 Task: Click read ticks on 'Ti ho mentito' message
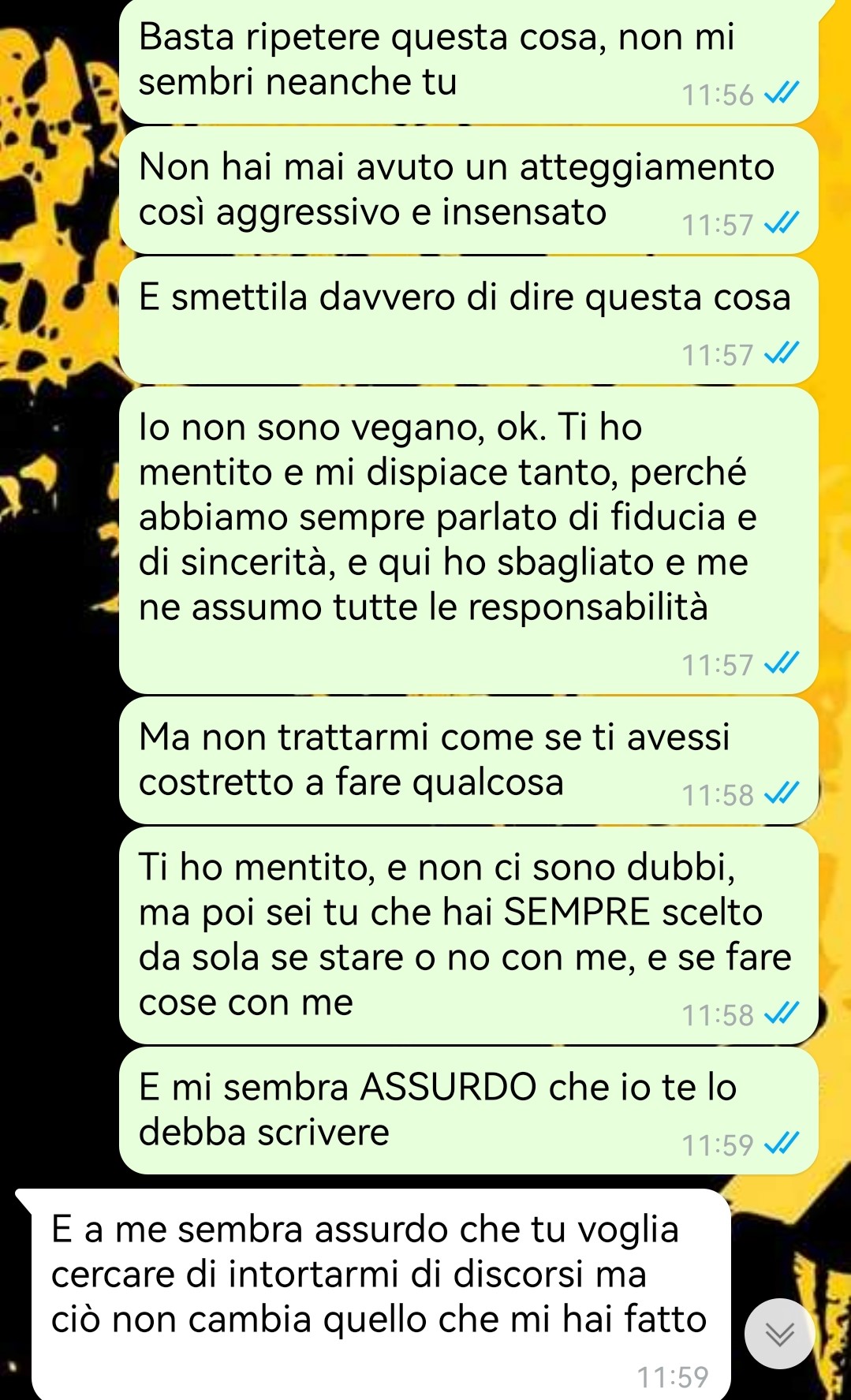782,1015
